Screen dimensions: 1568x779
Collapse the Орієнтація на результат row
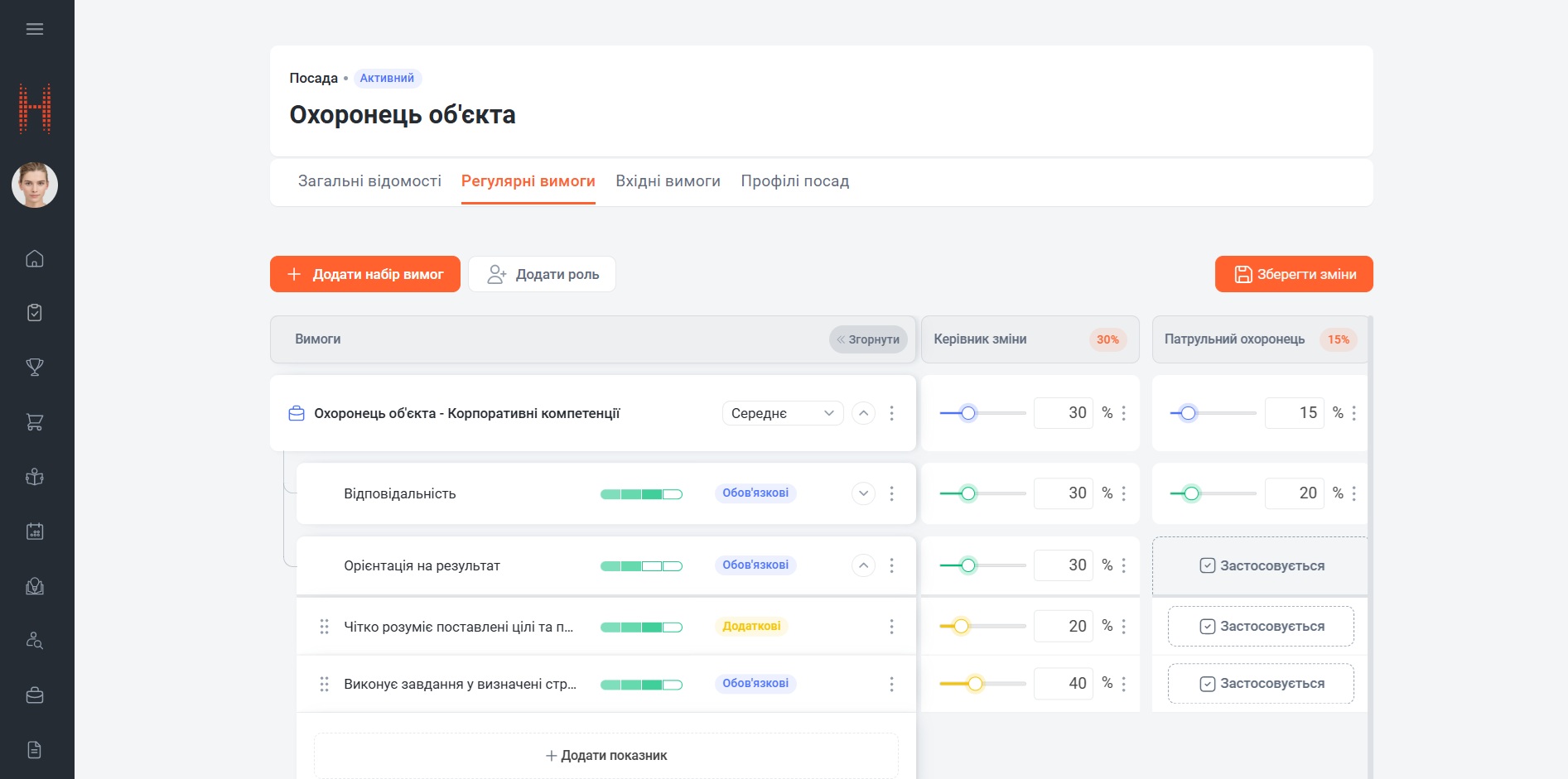tap(863, 565)
